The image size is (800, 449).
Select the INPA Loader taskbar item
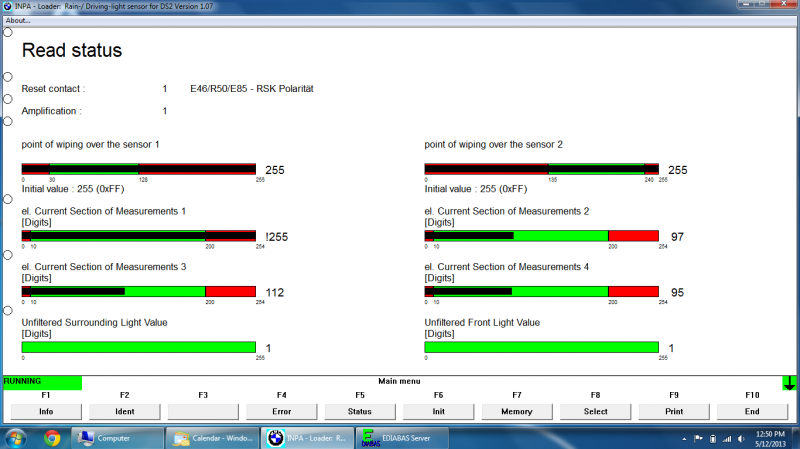308,438
